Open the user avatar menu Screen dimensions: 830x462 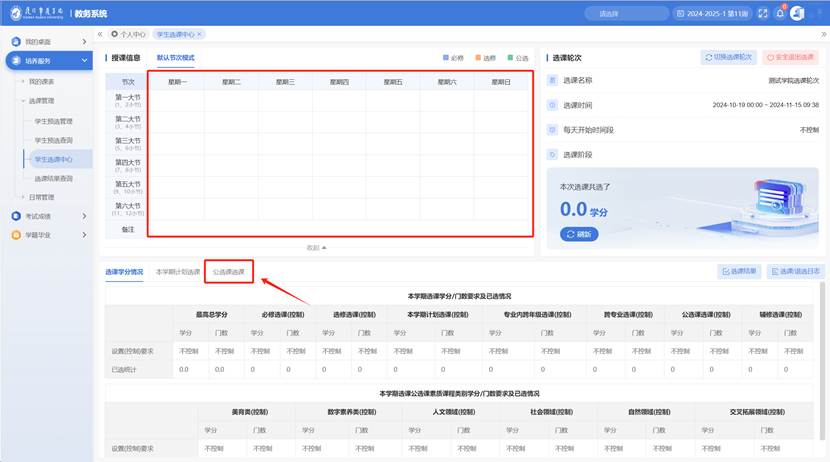click(797, 13)
